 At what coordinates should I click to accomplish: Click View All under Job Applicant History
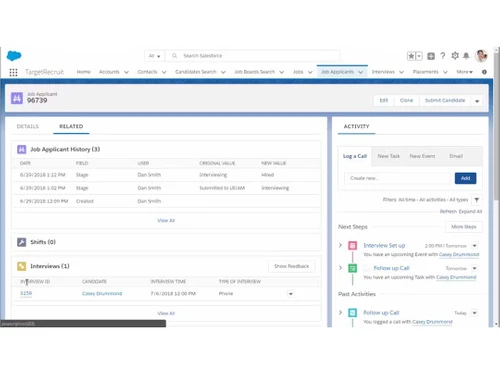click(166, 220)
